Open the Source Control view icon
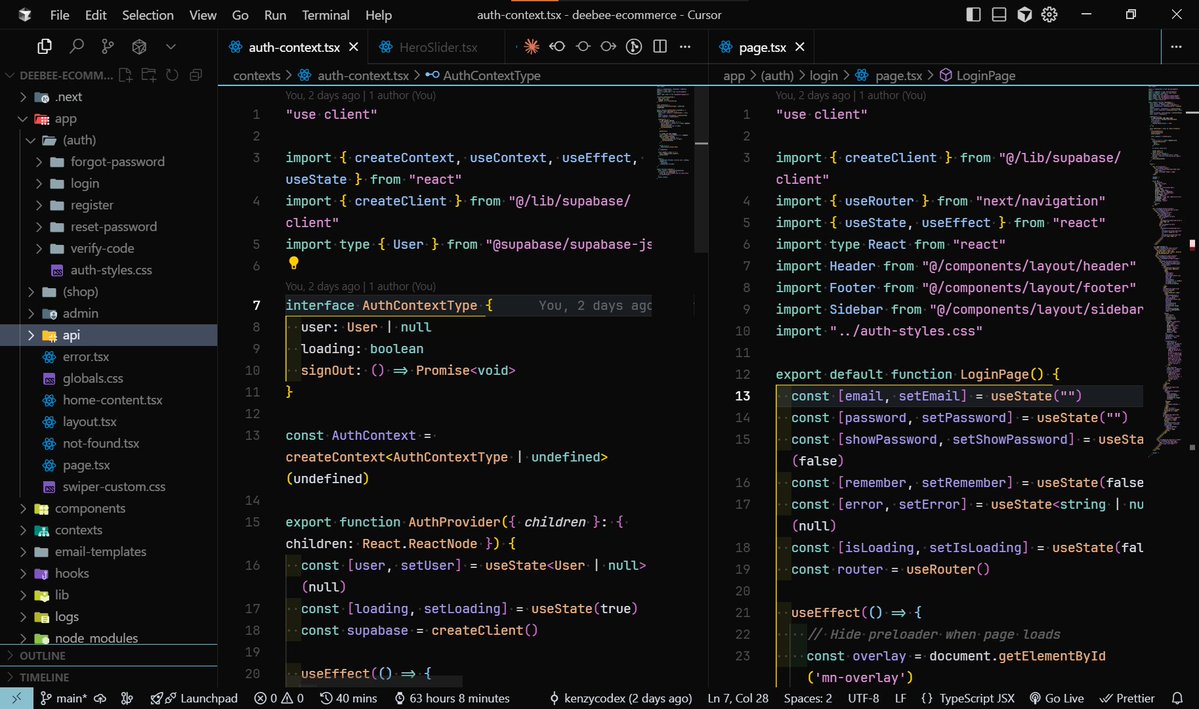The image size is (1199, 709). point(108,47)
